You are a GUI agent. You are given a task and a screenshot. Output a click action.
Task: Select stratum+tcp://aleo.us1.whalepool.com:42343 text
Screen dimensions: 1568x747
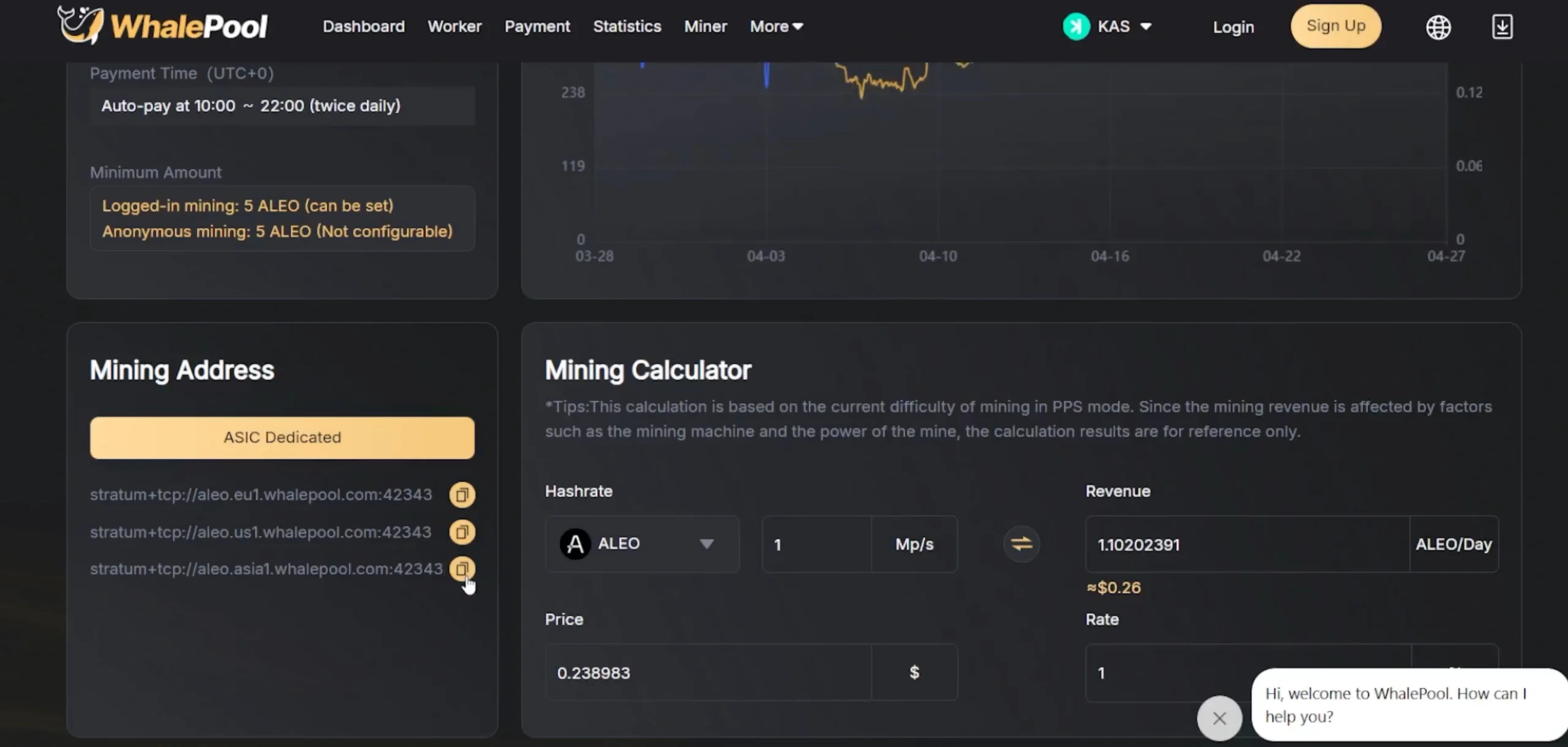pyautogui.click(x=260, y=532)
